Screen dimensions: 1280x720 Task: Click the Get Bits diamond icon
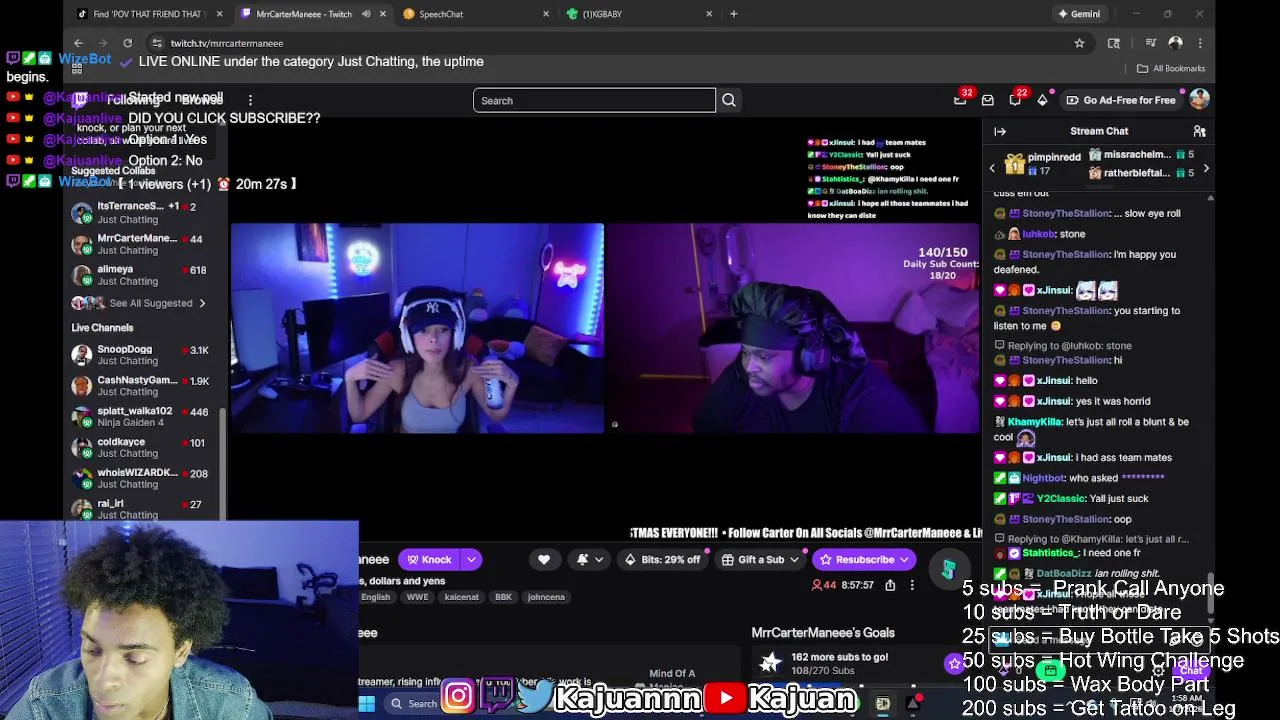pos(1042,100)
